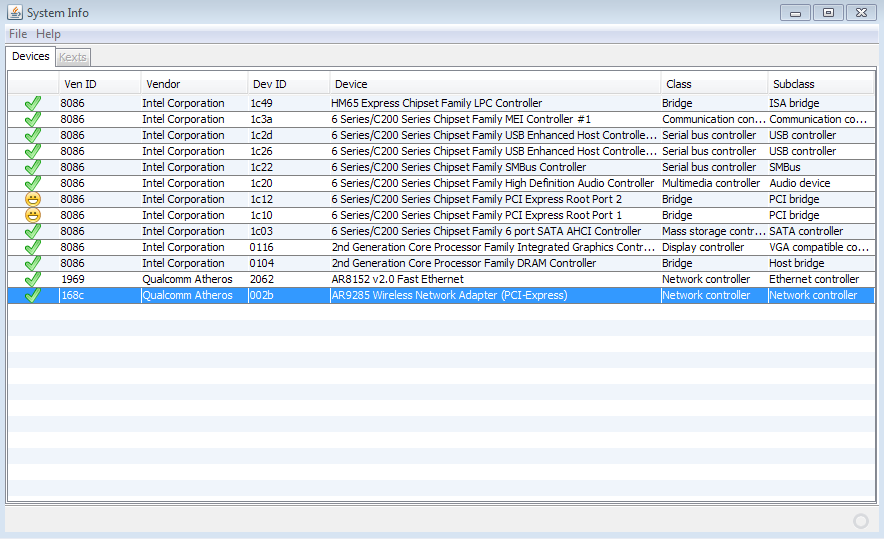Click Qualcomm Atheros vendor in AR8152 row
This screenshot has width=884, height=539.
[195, 279]
